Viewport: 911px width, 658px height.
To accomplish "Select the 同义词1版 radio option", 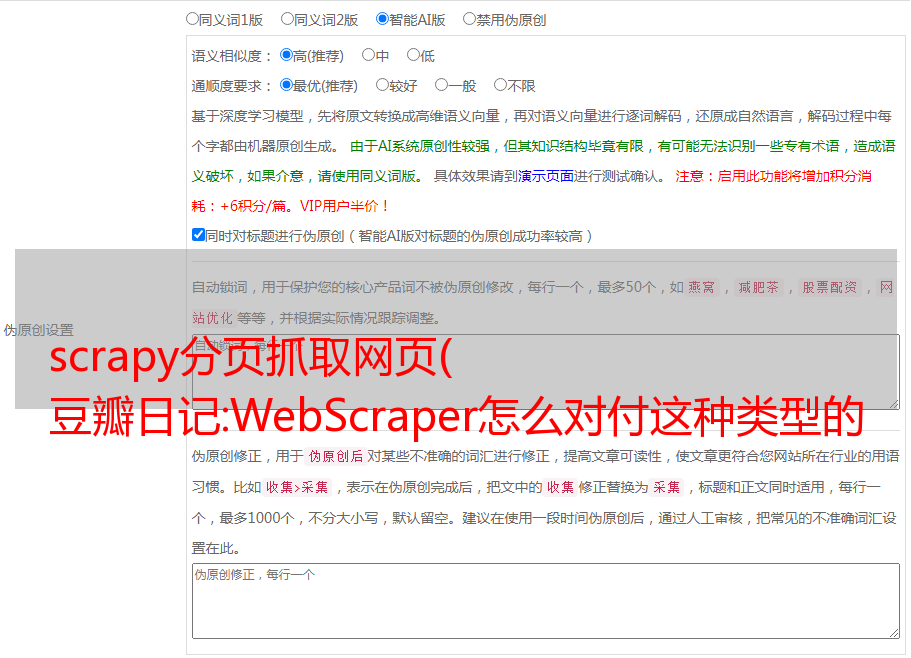I will [x=192, y=19].
